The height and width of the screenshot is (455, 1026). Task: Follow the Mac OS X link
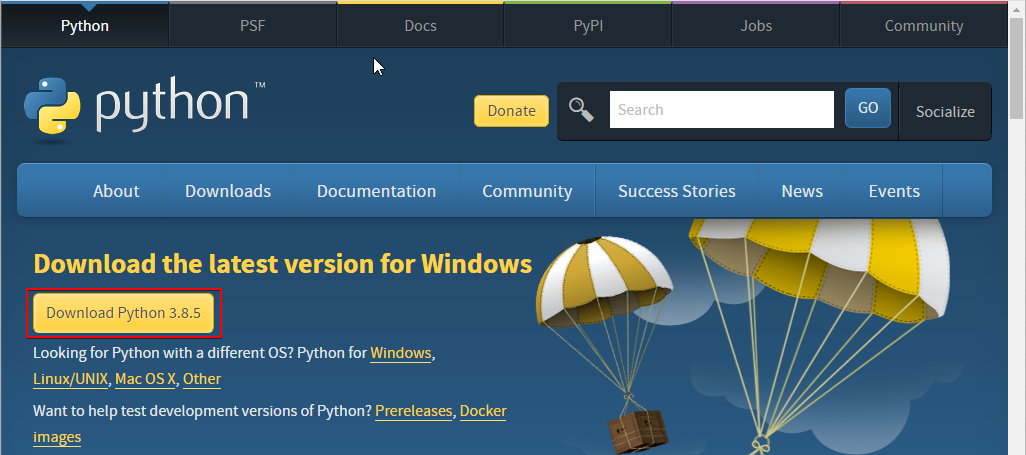pyautogui.click(x=145, y=379)
